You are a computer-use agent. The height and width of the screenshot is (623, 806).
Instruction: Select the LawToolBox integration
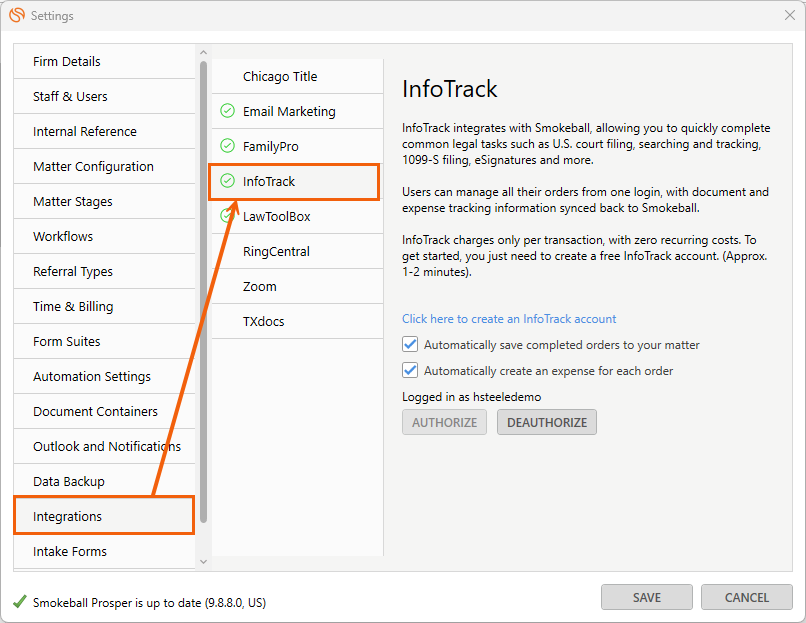pyautogui.click(x=298, y=216)
